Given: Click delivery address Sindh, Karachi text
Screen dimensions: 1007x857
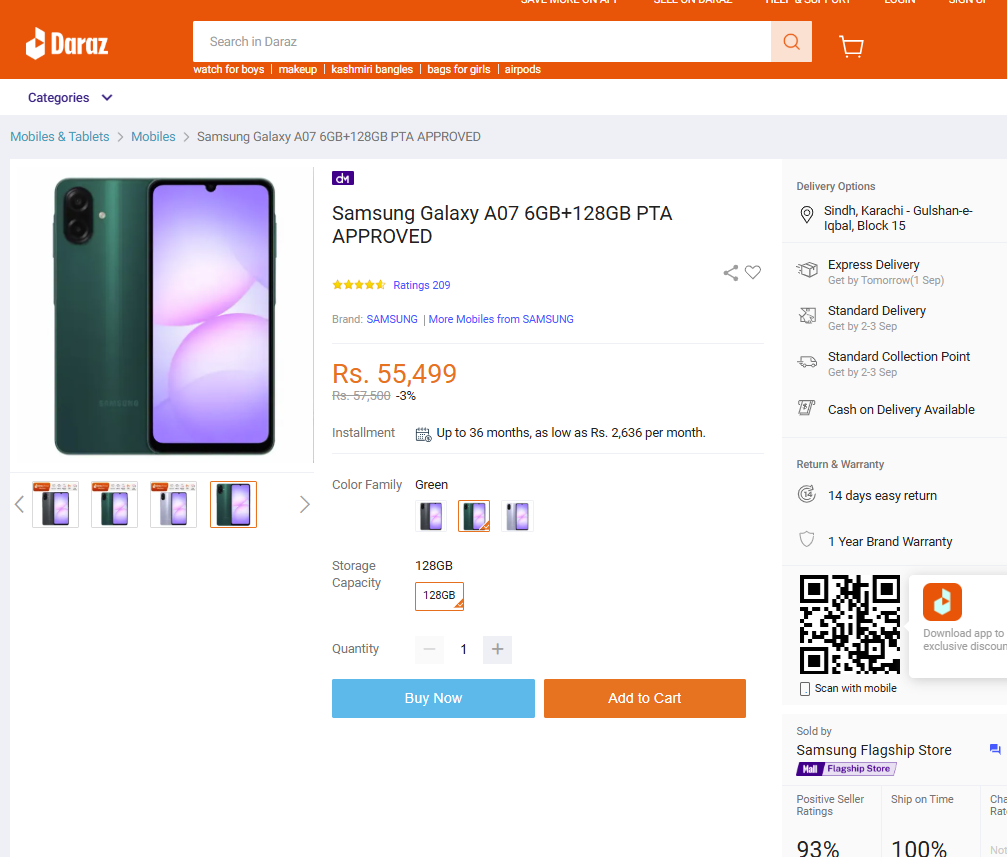Looking at the screenshot, I should coord(898,218).
